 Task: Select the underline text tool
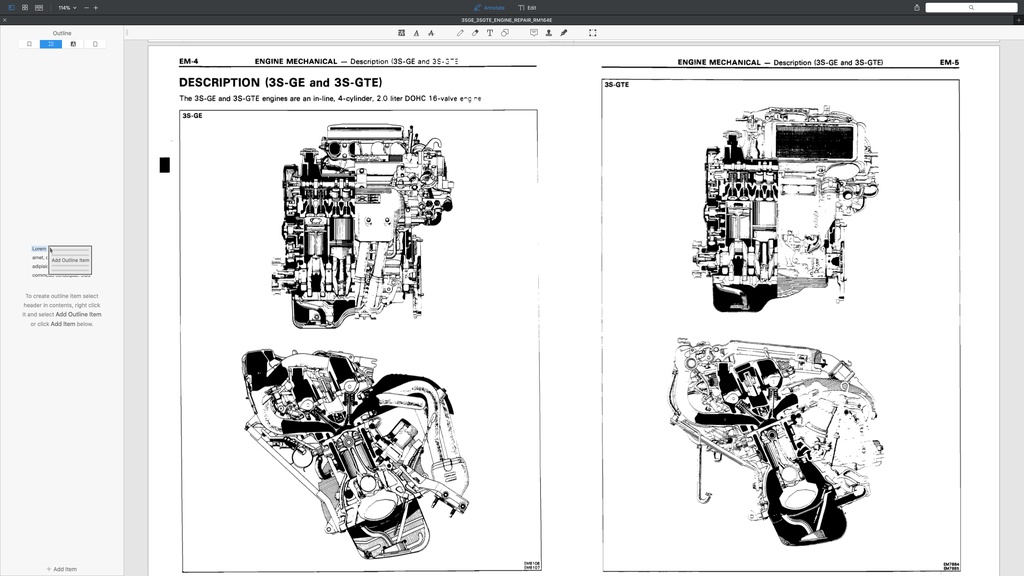point(417,33)
